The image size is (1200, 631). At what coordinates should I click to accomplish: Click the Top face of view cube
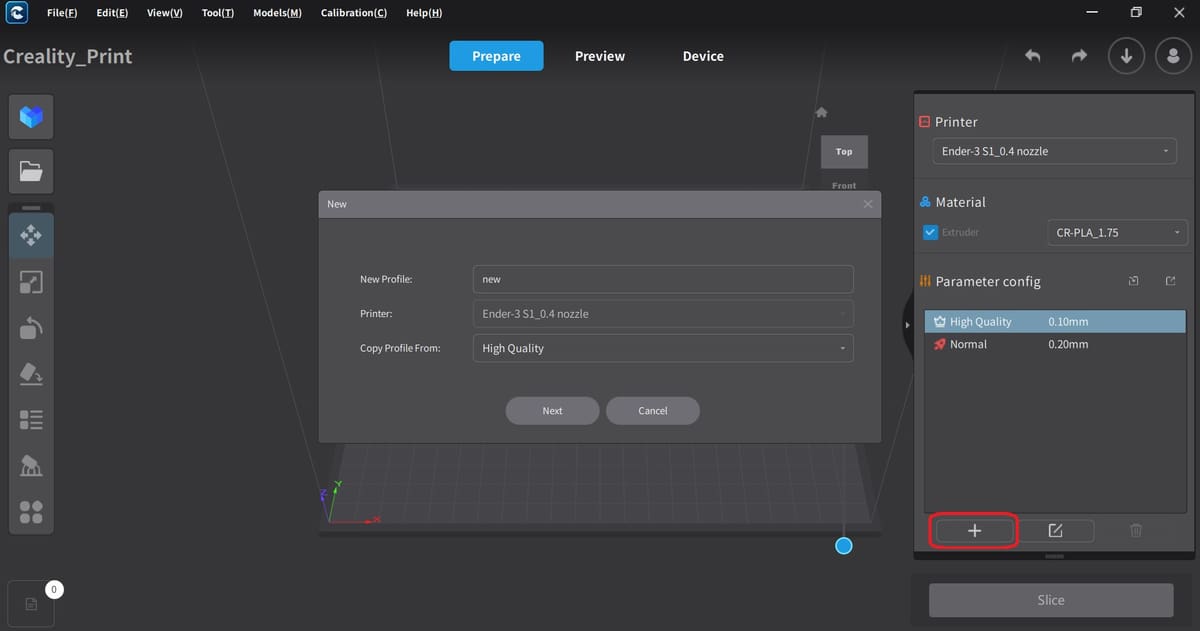pyautogui.click(x=844, y=152)
